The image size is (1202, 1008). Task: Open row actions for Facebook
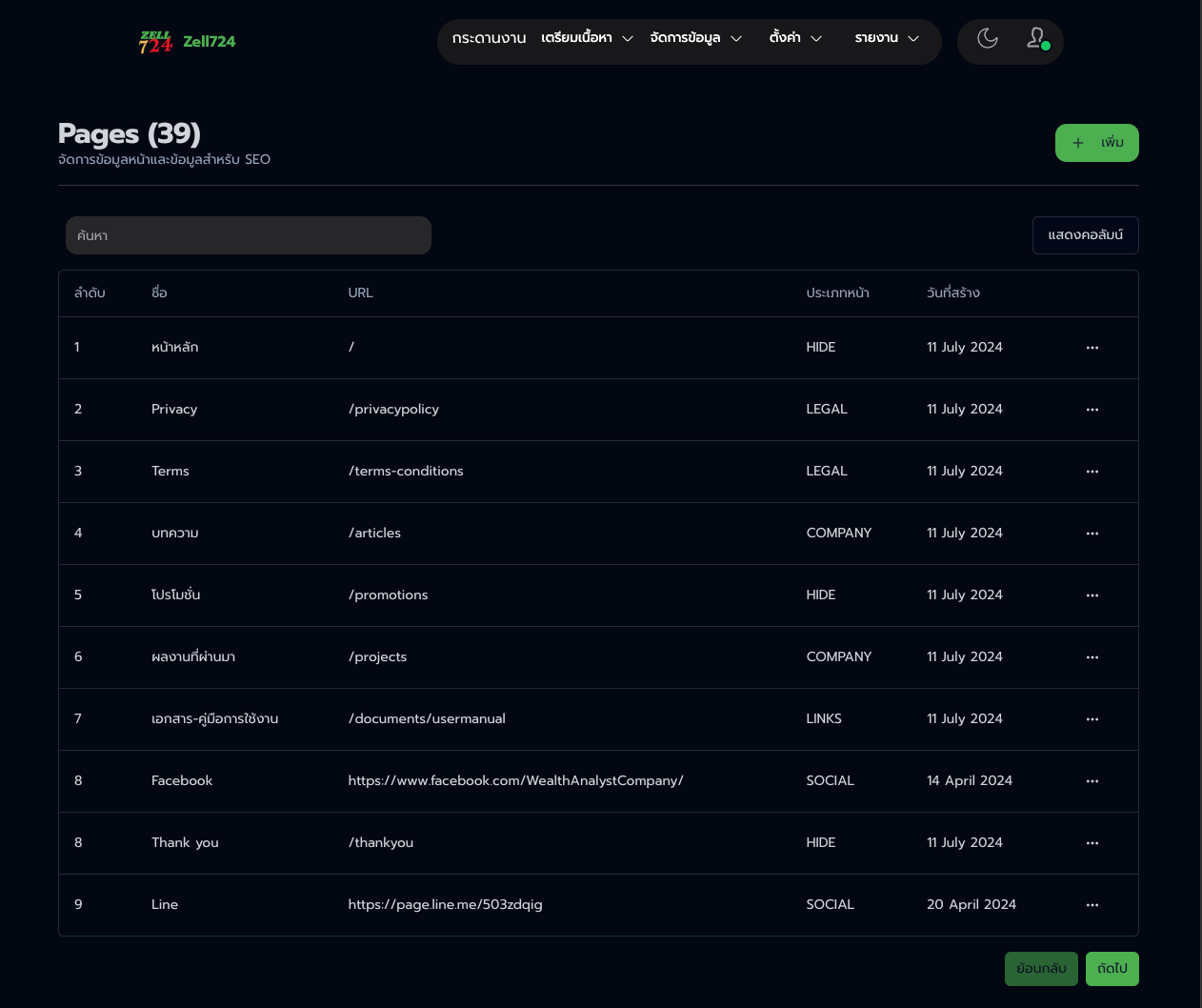point(1092,781)
